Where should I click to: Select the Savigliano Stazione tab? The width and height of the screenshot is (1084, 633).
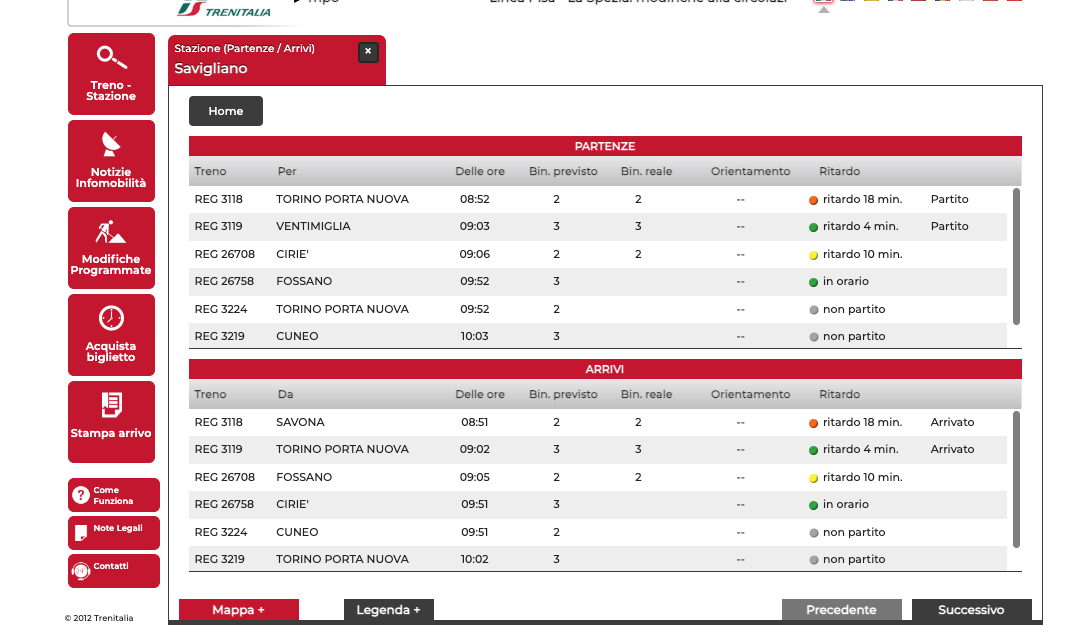260,60
